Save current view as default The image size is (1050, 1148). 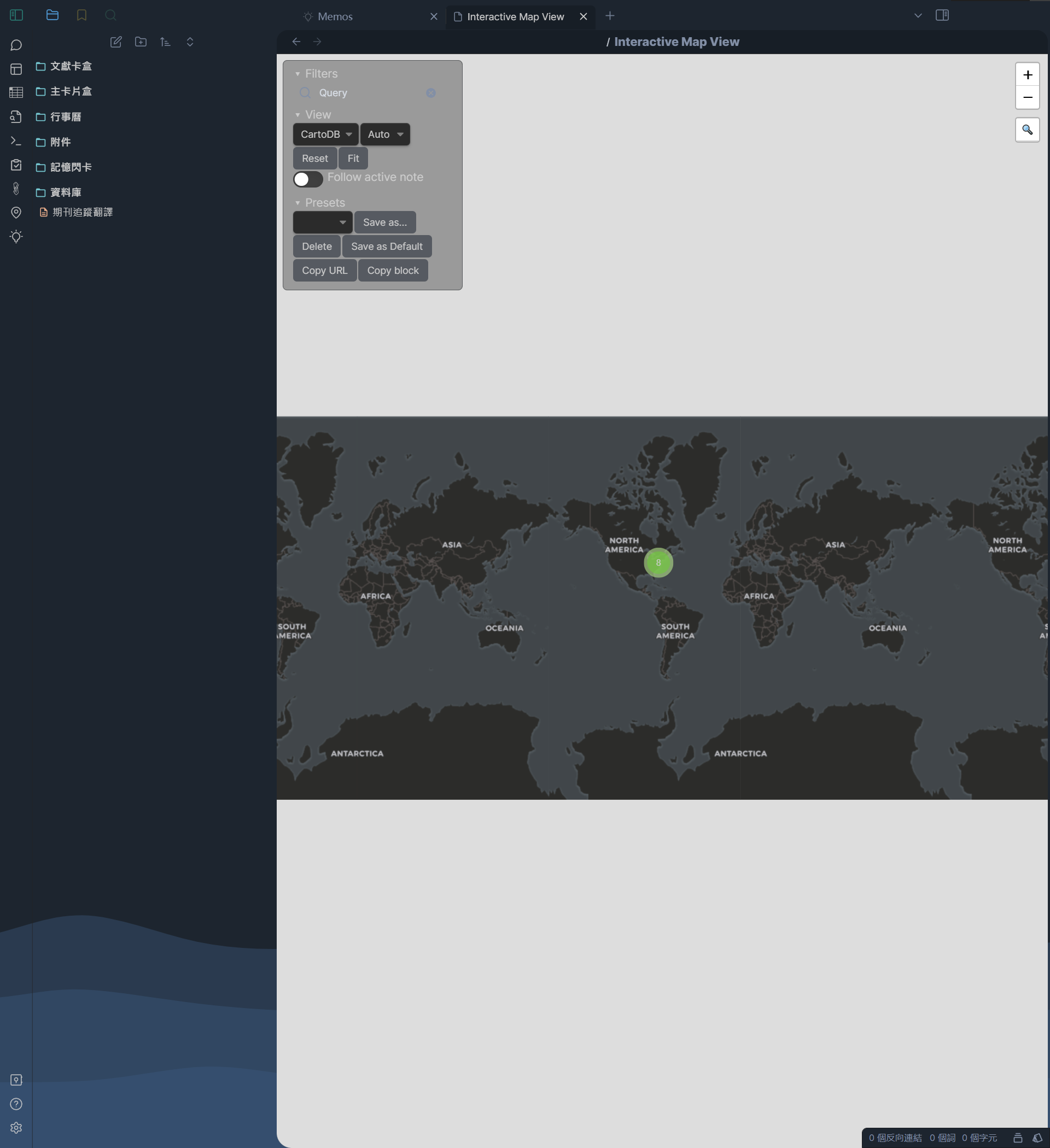387,246
